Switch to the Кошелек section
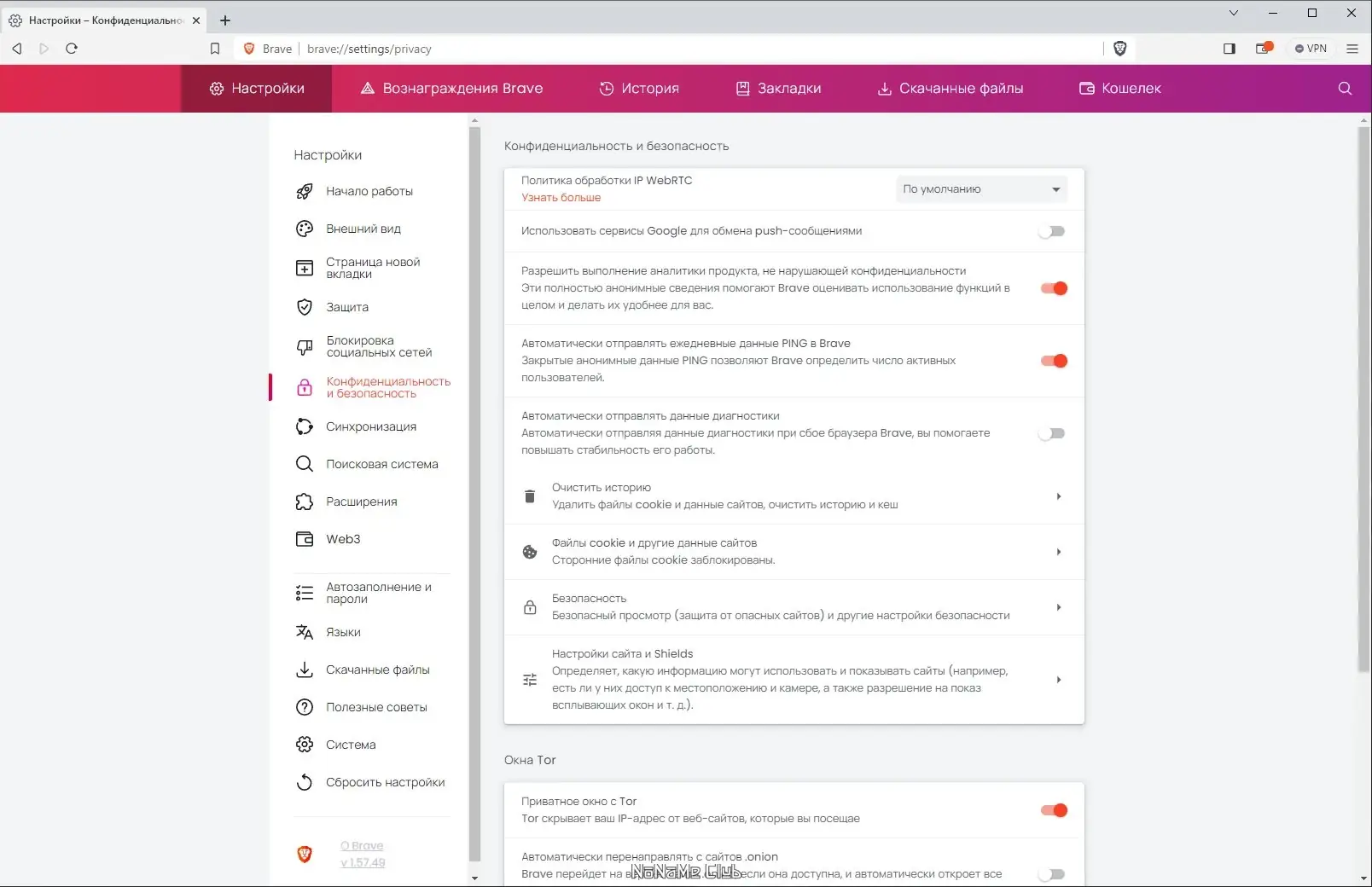 (1119, 88)
